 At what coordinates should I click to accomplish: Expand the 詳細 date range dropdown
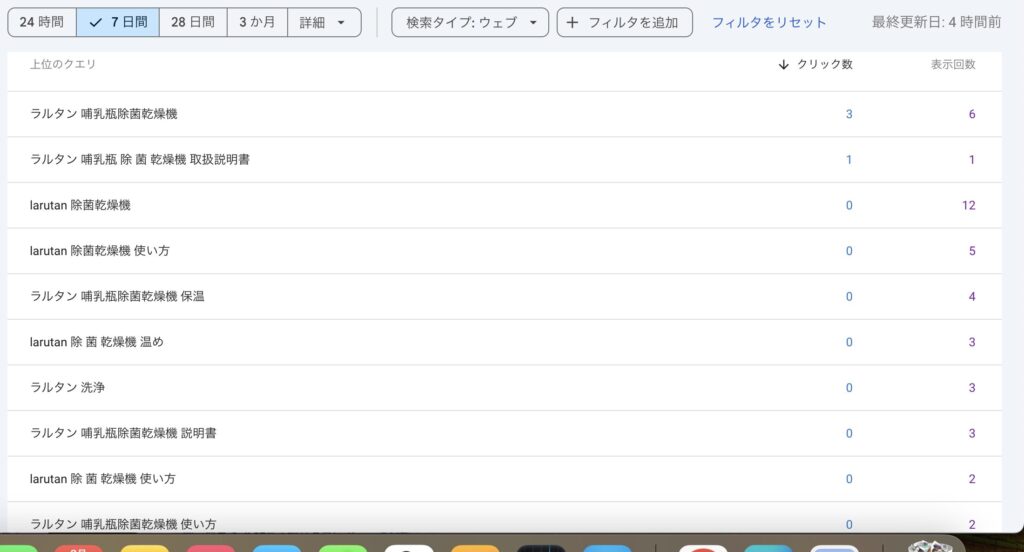coord(324,22)
